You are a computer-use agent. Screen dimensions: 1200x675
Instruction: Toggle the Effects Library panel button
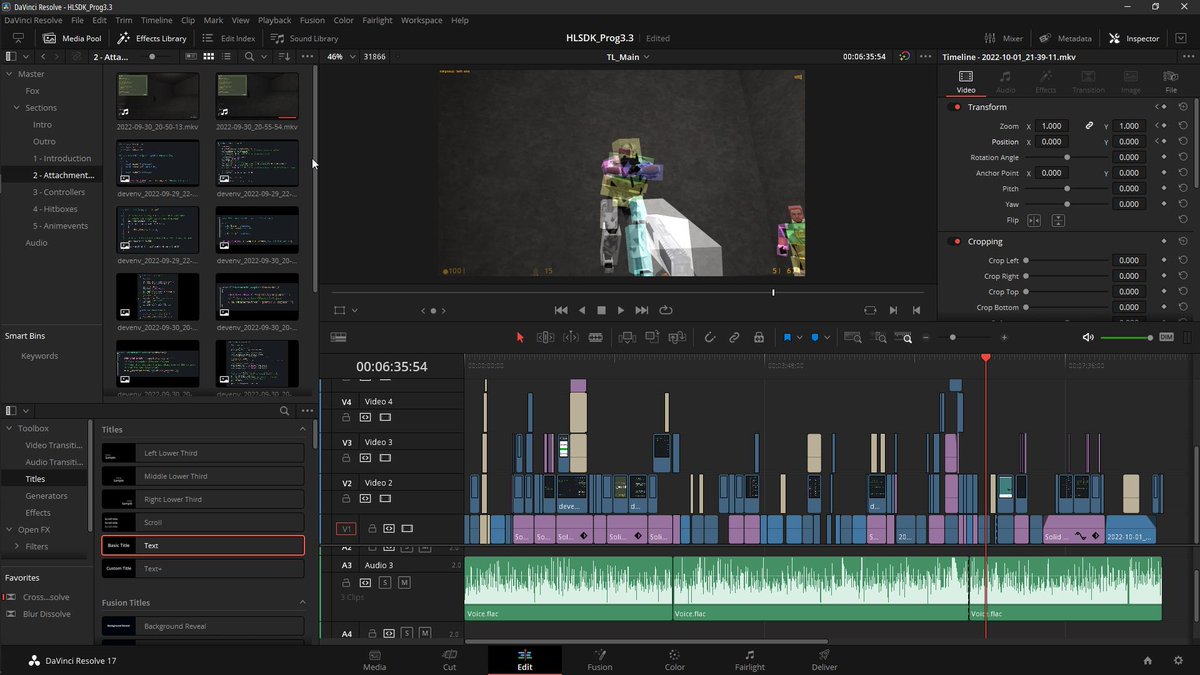pyautogui.click(x=152, y=38)
